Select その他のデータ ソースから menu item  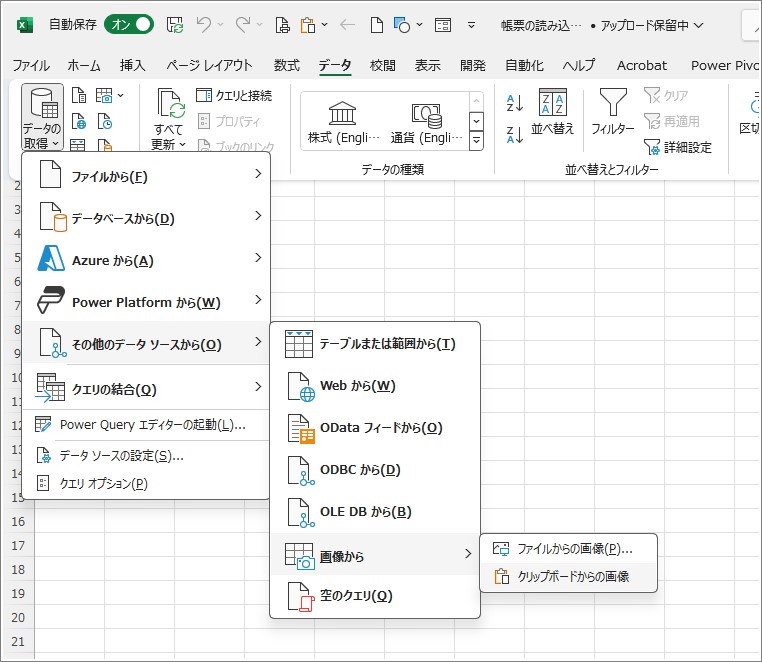click(x=146, y=343)
